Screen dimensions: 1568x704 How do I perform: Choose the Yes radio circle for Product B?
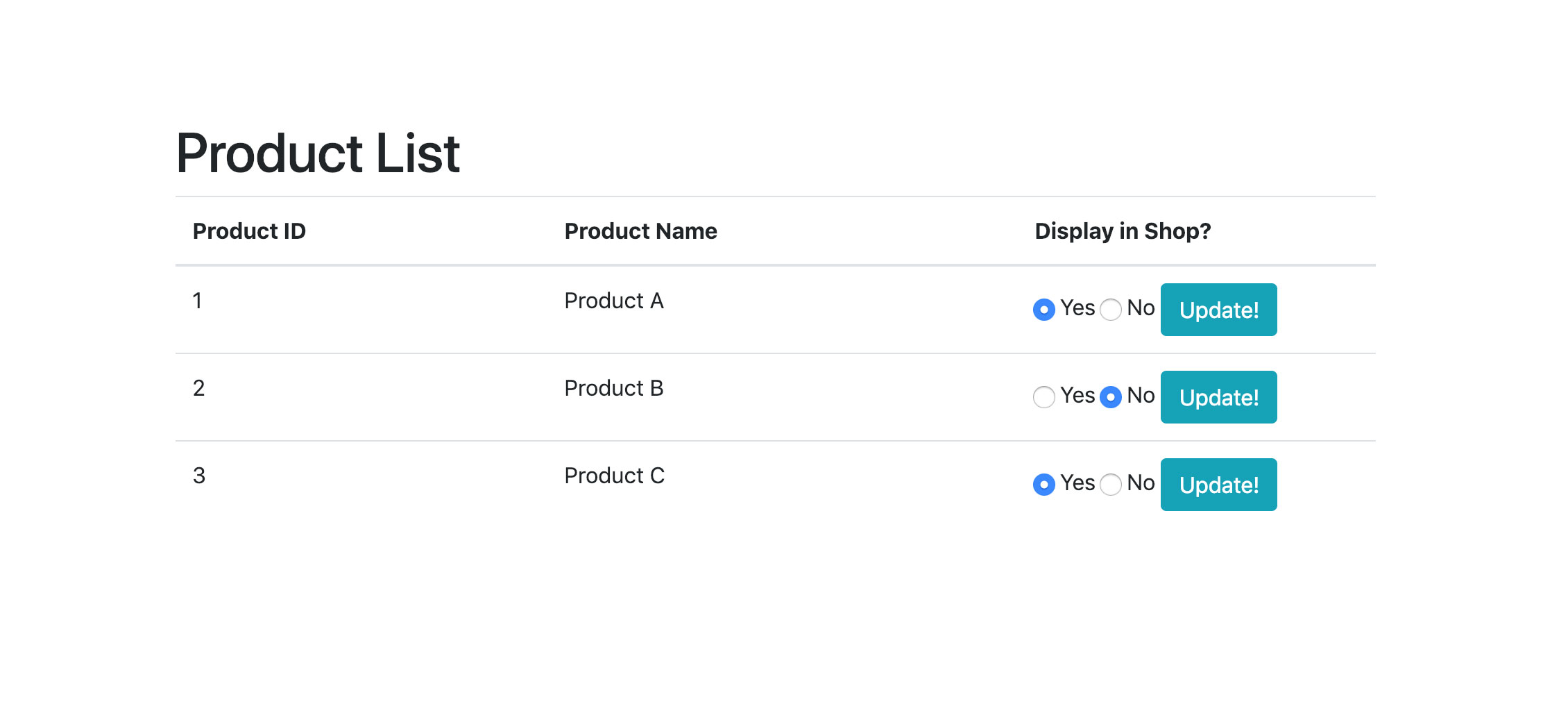(1043, 396)
